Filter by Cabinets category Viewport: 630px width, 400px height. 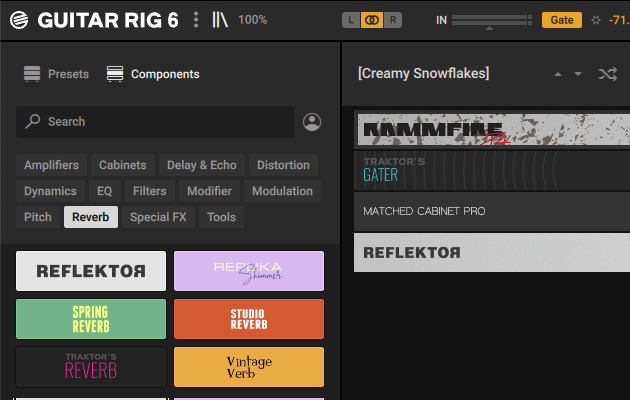pos(123,165)
